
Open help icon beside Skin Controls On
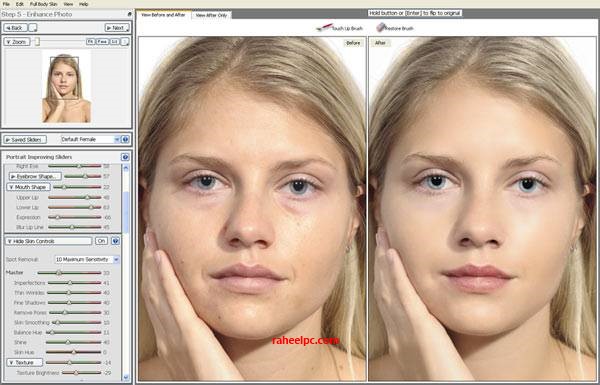click(x=115, y=241)
